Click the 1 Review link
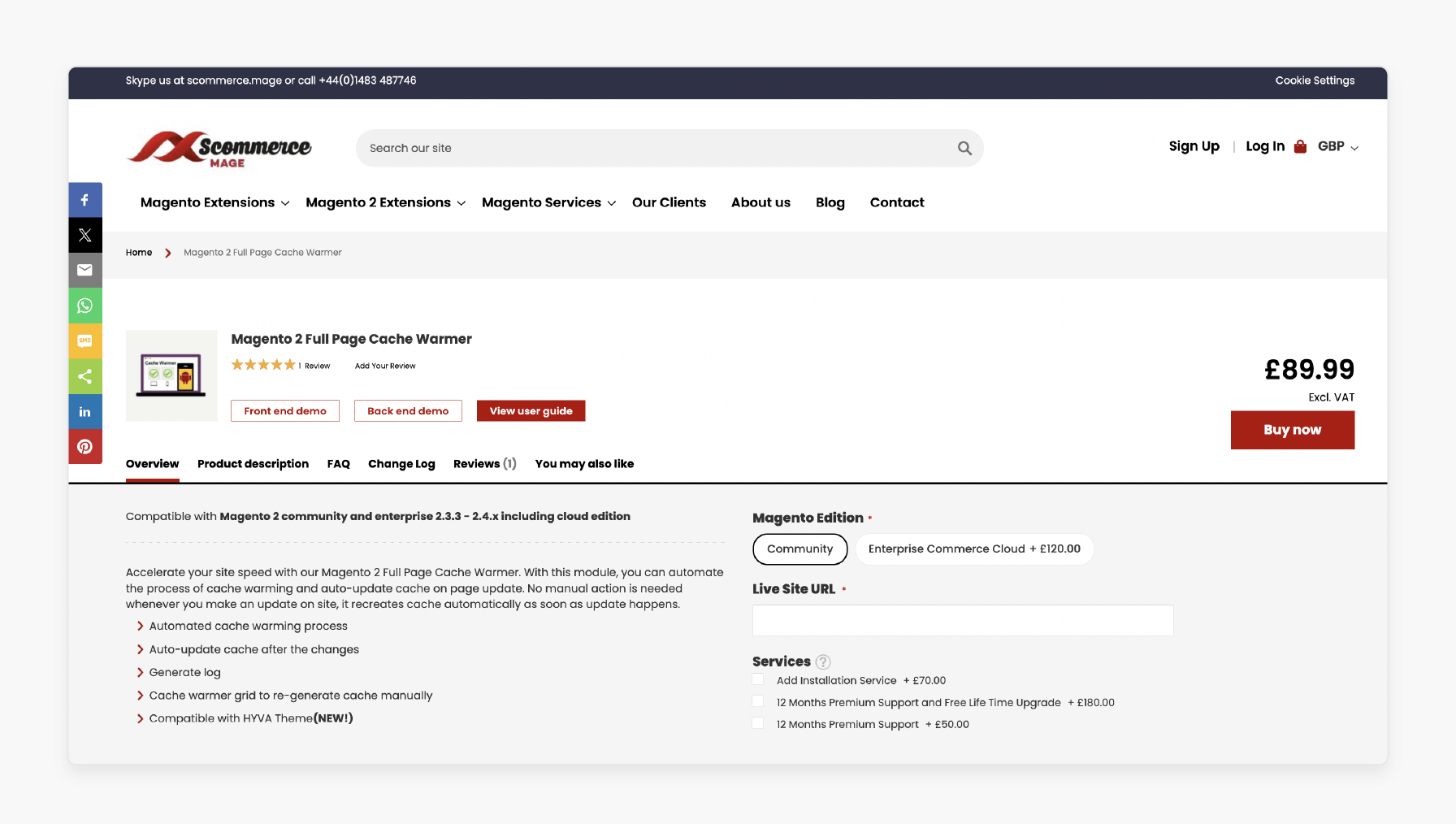 coord(314,366)
